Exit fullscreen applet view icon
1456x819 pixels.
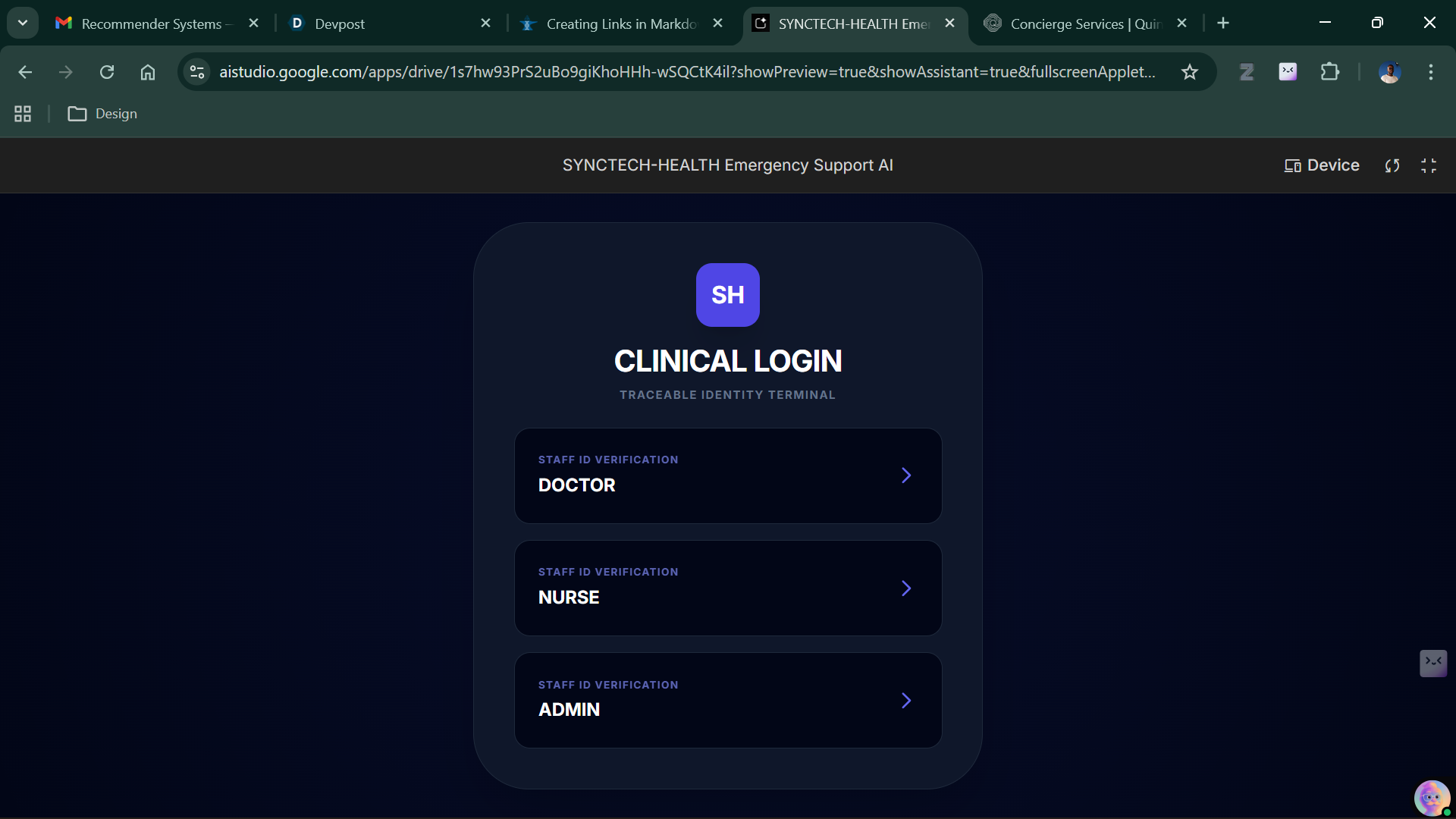point(1429,165)
